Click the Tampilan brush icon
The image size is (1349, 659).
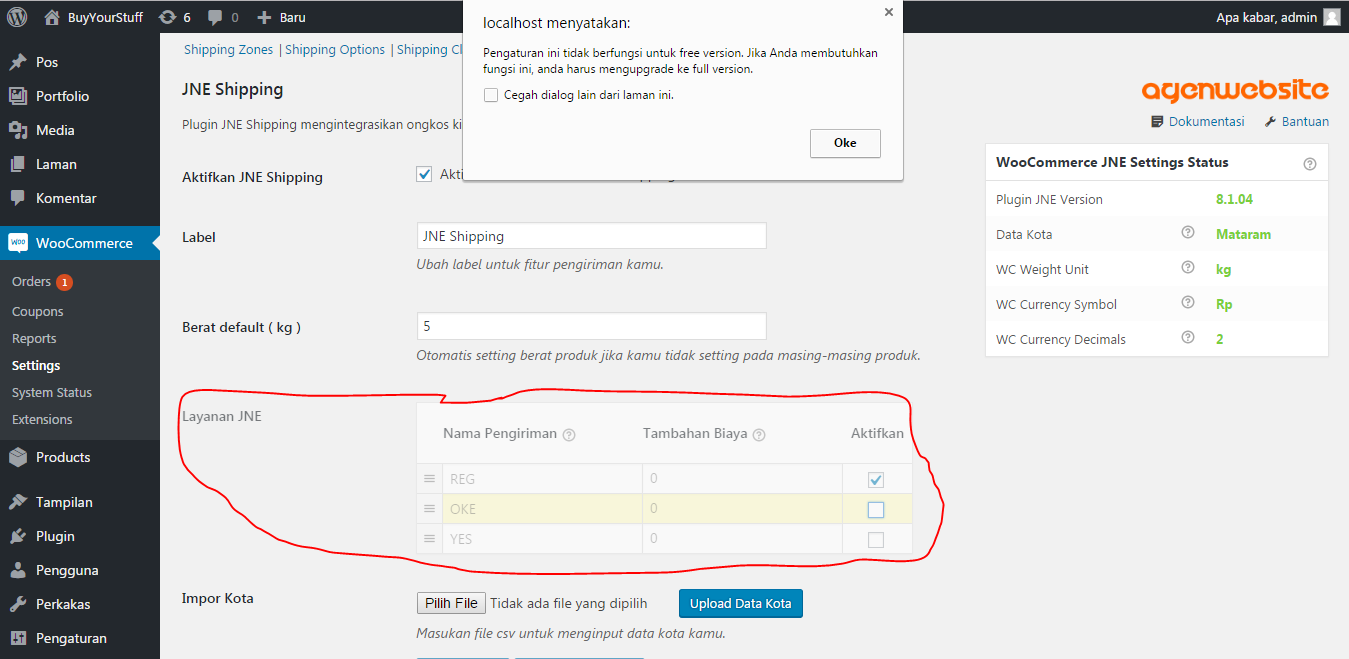pos(17,502)
